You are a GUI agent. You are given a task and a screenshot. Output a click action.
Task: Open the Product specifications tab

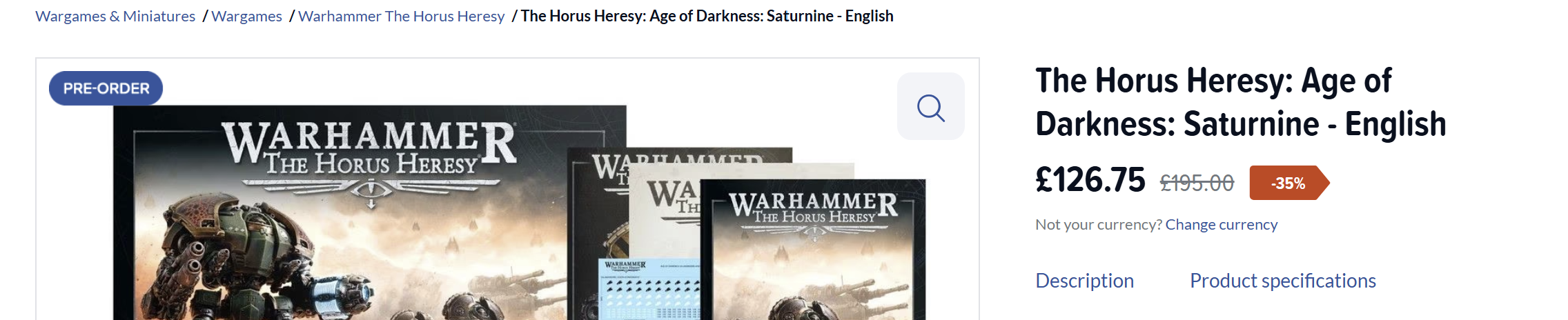pos(1282,281)
